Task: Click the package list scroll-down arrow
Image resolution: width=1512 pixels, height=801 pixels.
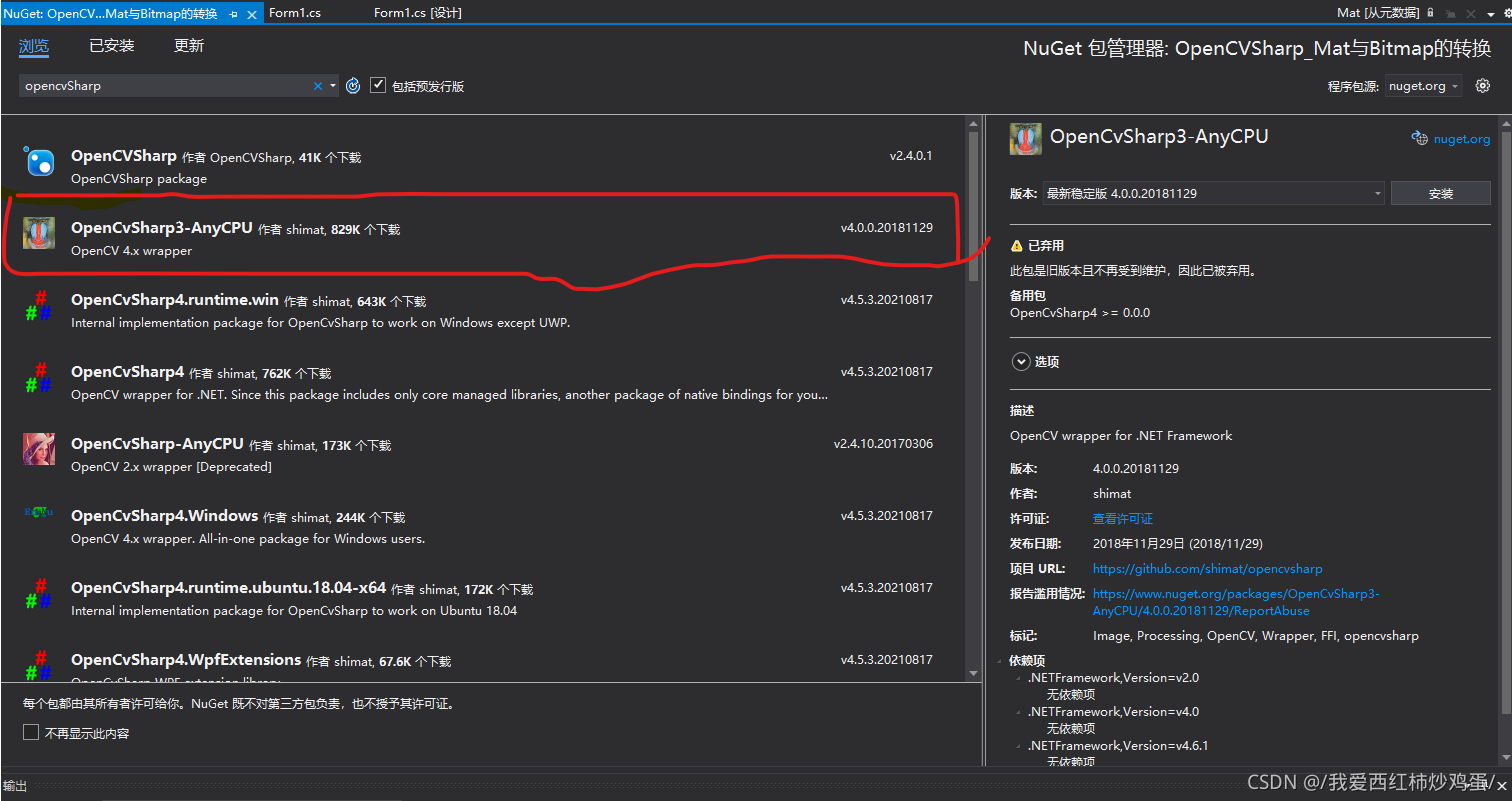Action: [972, 674]
